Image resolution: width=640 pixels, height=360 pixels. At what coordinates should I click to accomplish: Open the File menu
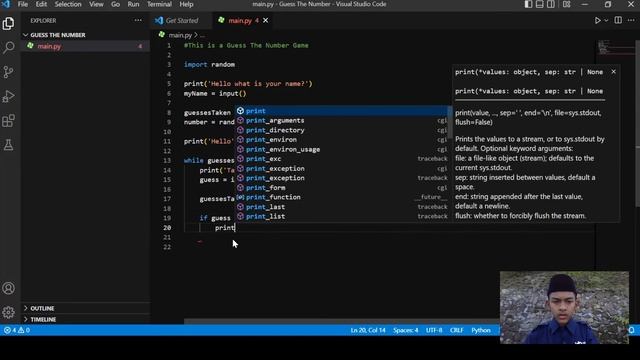click(x=23, y=4)
